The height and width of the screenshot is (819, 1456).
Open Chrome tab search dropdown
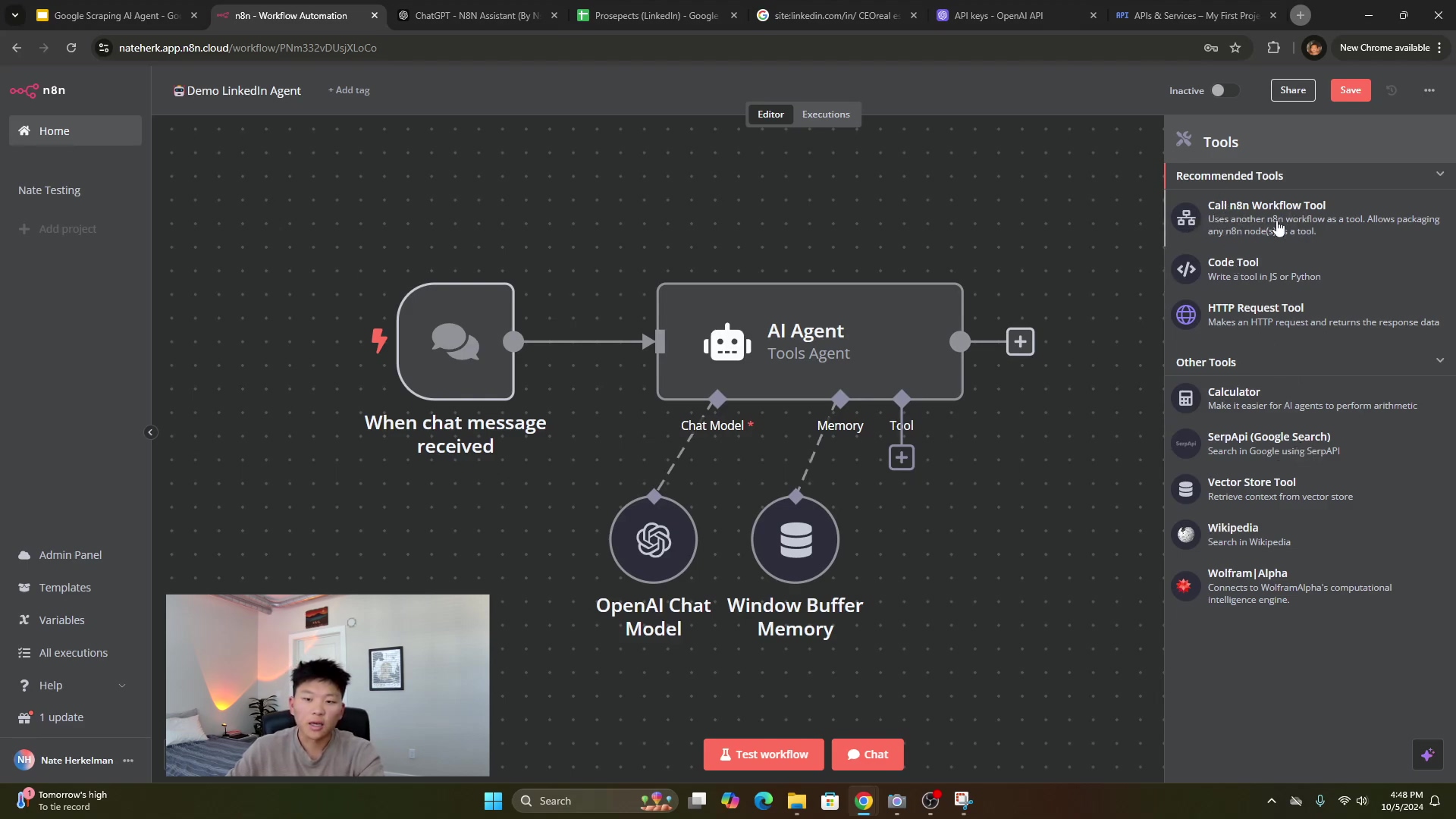[x=14, y=15]
